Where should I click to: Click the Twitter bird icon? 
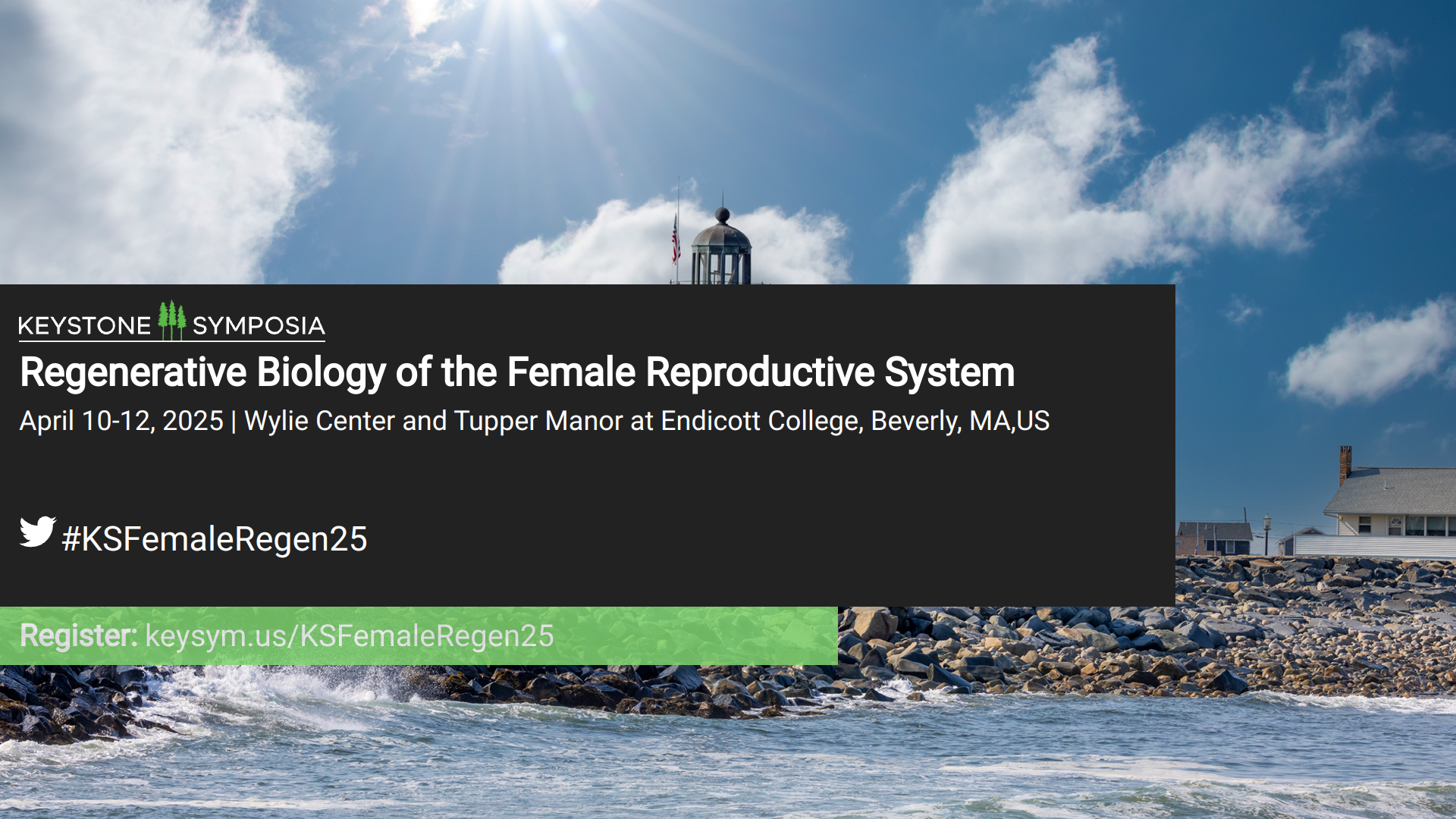tap(37, 532)
